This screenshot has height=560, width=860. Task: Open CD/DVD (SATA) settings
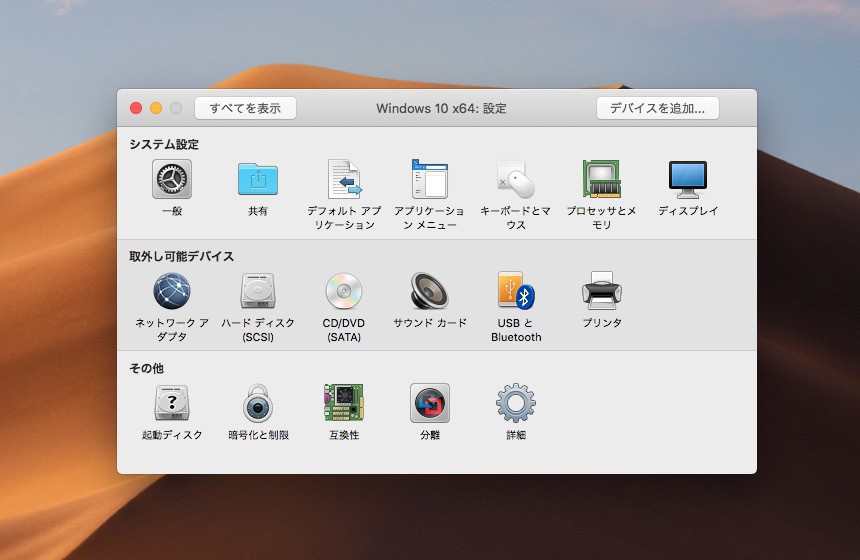(x=344, y=291)
